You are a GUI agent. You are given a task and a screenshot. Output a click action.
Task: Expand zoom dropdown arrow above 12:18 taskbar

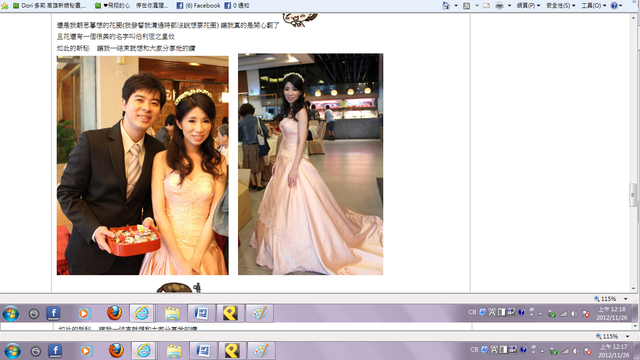coord(625,299)
